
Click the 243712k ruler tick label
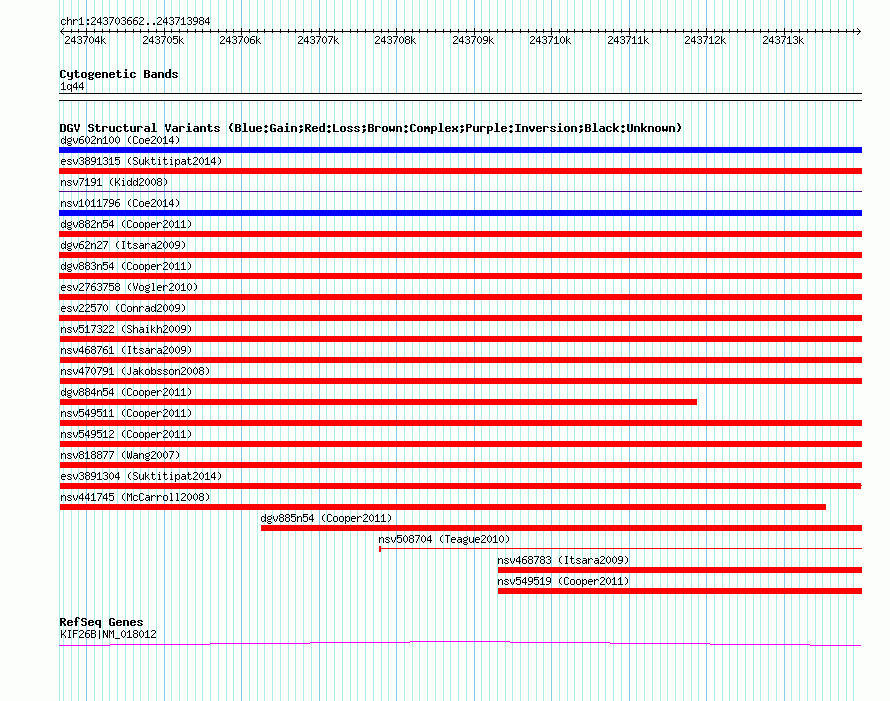[x=705, y=40]
